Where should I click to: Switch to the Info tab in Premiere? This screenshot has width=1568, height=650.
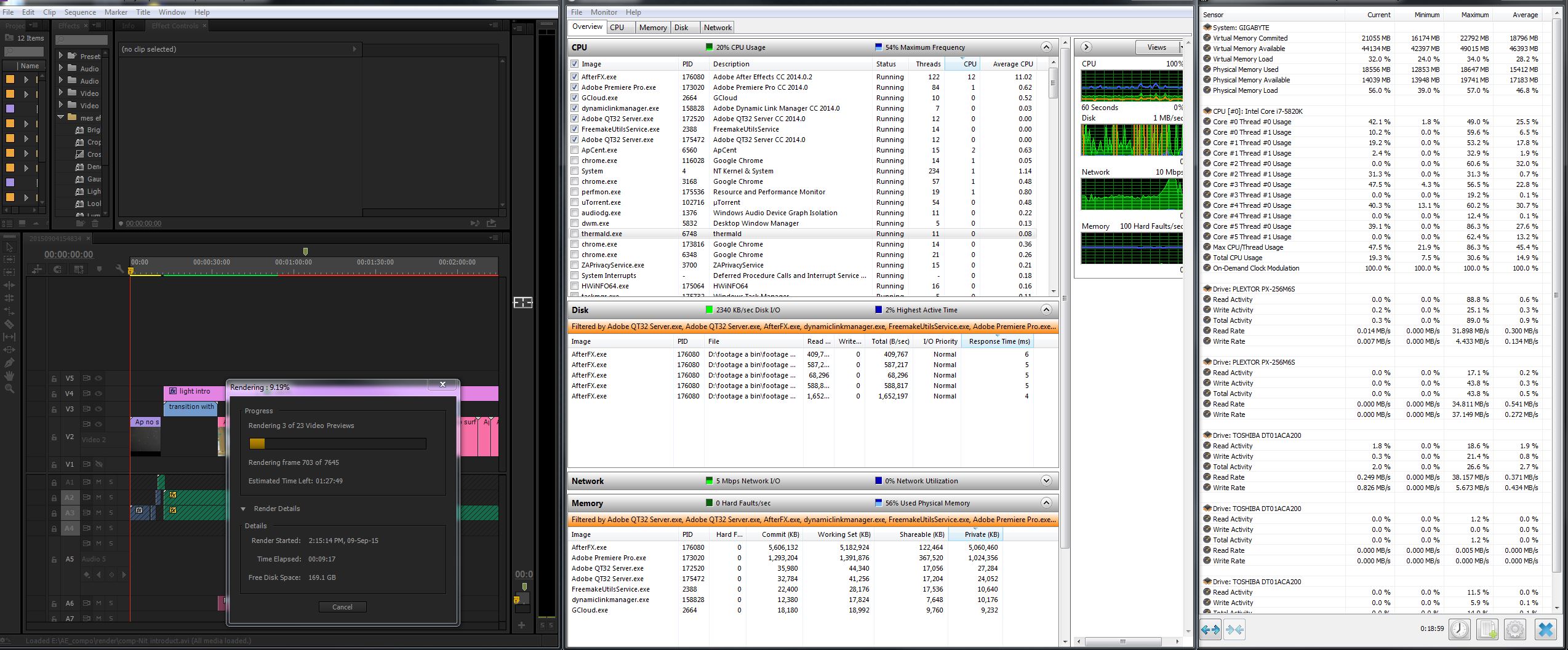tap(128, 26)
